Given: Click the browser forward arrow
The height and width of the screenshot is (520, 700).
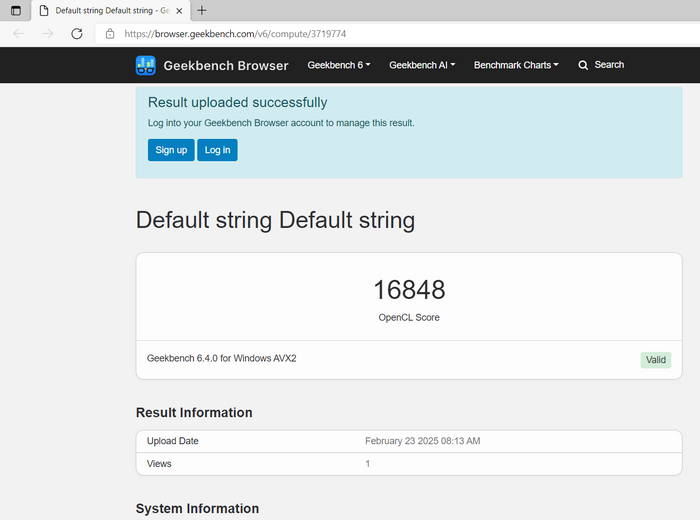Looking at the screenshot, I should coord(47,33).
